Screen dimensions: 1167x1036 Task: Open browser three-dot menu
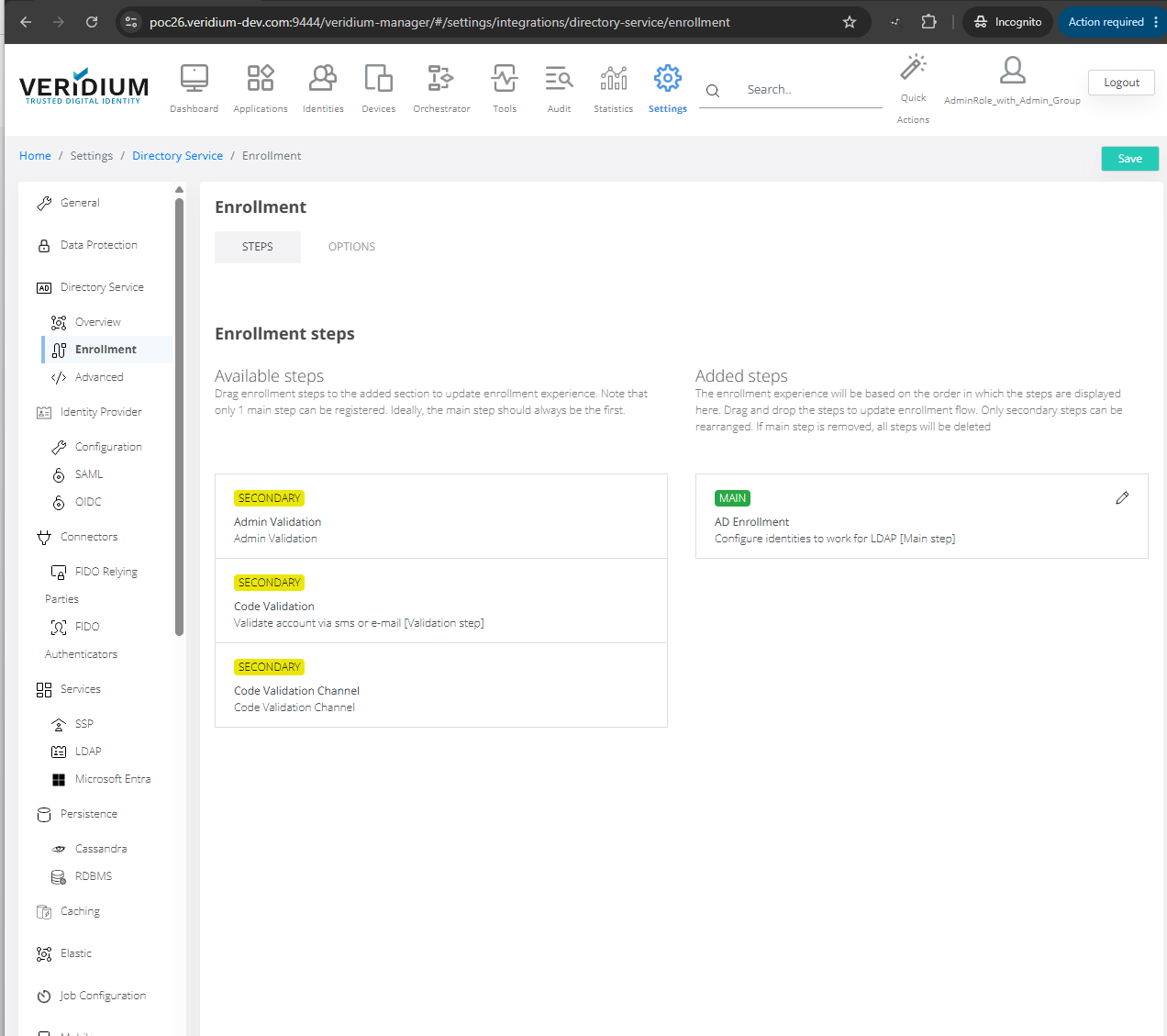point(1156,22)
